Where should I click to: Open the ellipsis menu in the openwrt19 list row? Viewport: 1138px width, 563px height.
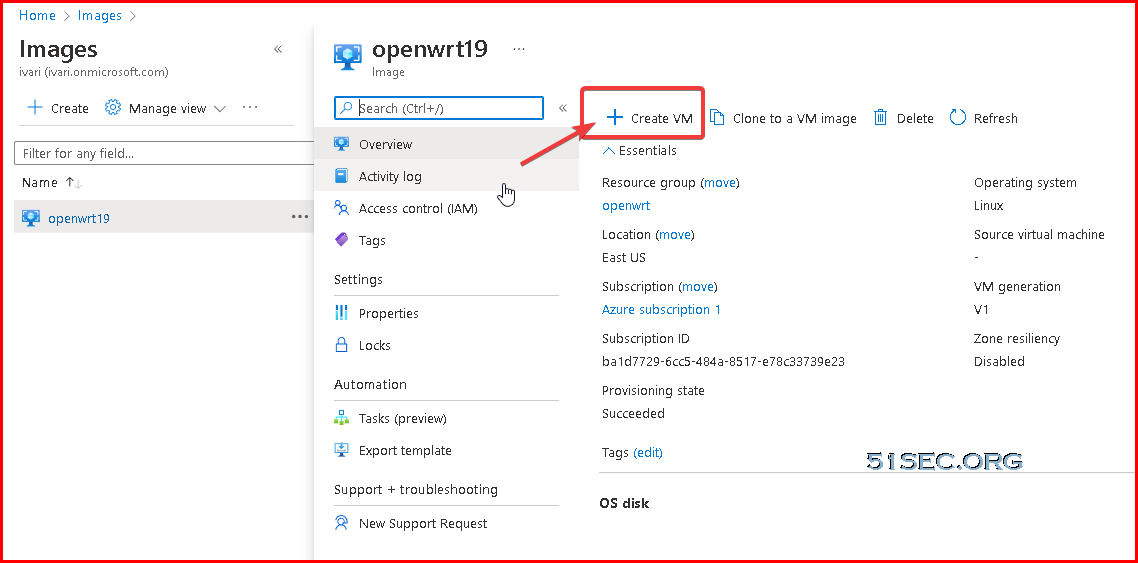pyautogui.click(x=300, y=217)
